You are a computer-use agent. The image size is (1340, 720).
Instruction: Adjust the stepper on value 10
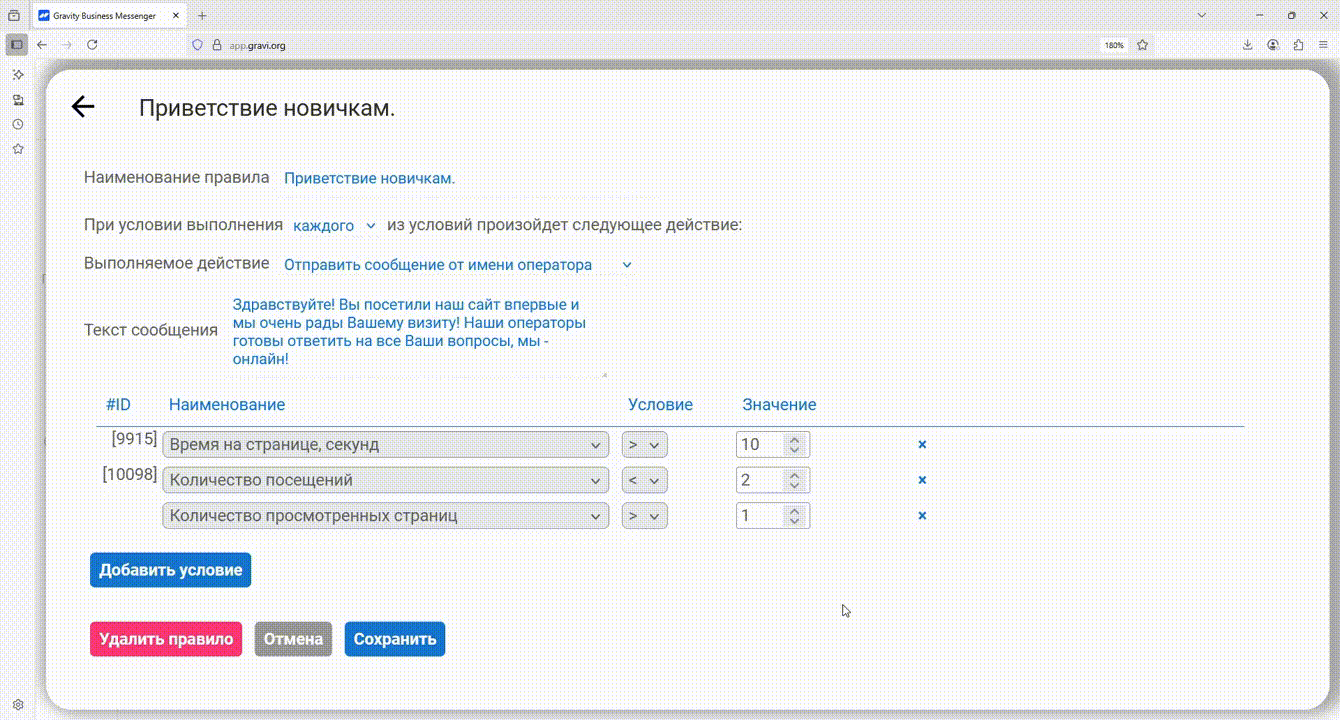[x=794, y=444]
